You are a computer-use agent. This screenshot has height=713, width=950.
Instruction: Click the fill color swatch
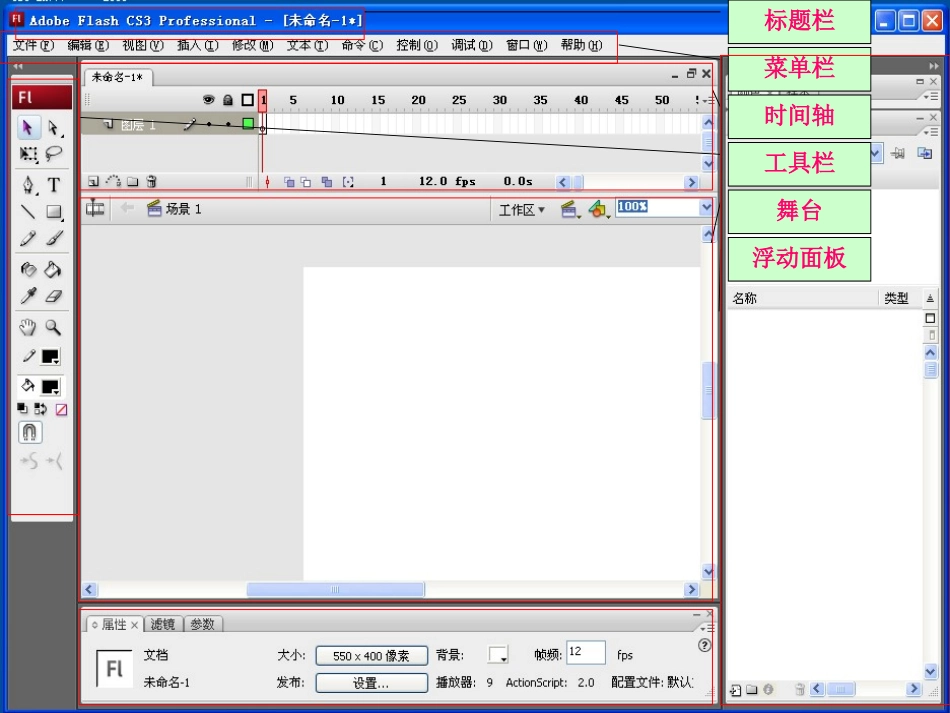point(50,386)
